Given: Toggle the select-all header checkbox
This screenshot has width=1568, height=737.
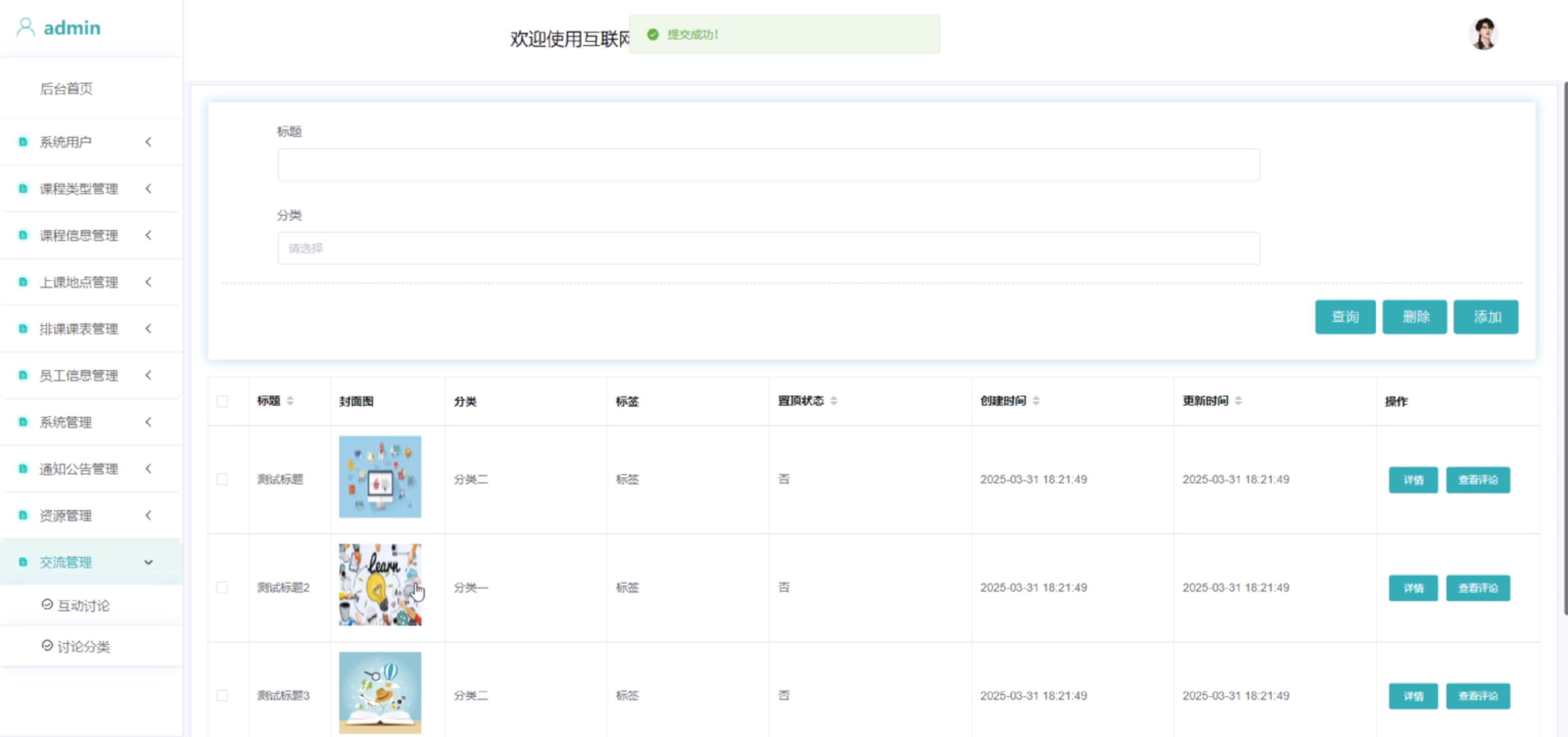Looking at the screenshot, I should coord(222,401).
